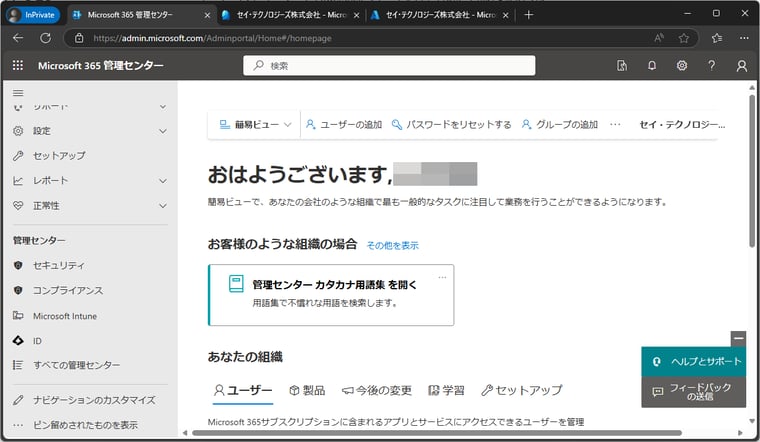Click the horizontal page scrollbar
This screenshot has width=760, height=442.
point(436,433)
